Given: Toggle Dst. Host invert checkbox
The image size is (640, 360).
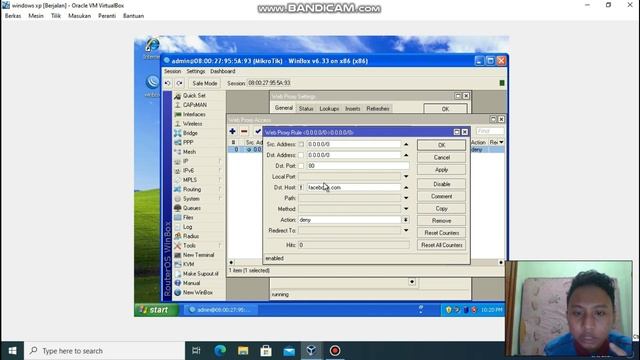Looking at the screenshot, I should click(x=301, y=188).
